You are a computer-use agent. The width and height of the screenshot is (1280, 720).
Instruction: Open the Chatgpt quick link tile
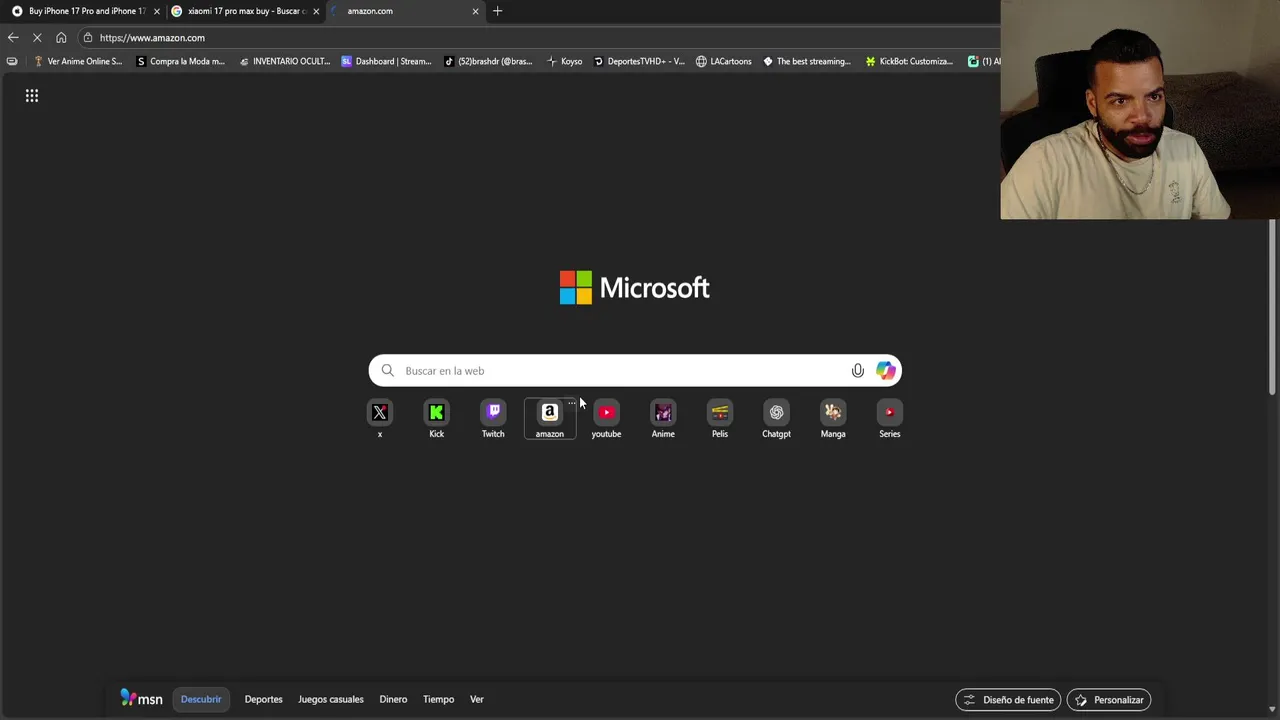coord(776,419)
